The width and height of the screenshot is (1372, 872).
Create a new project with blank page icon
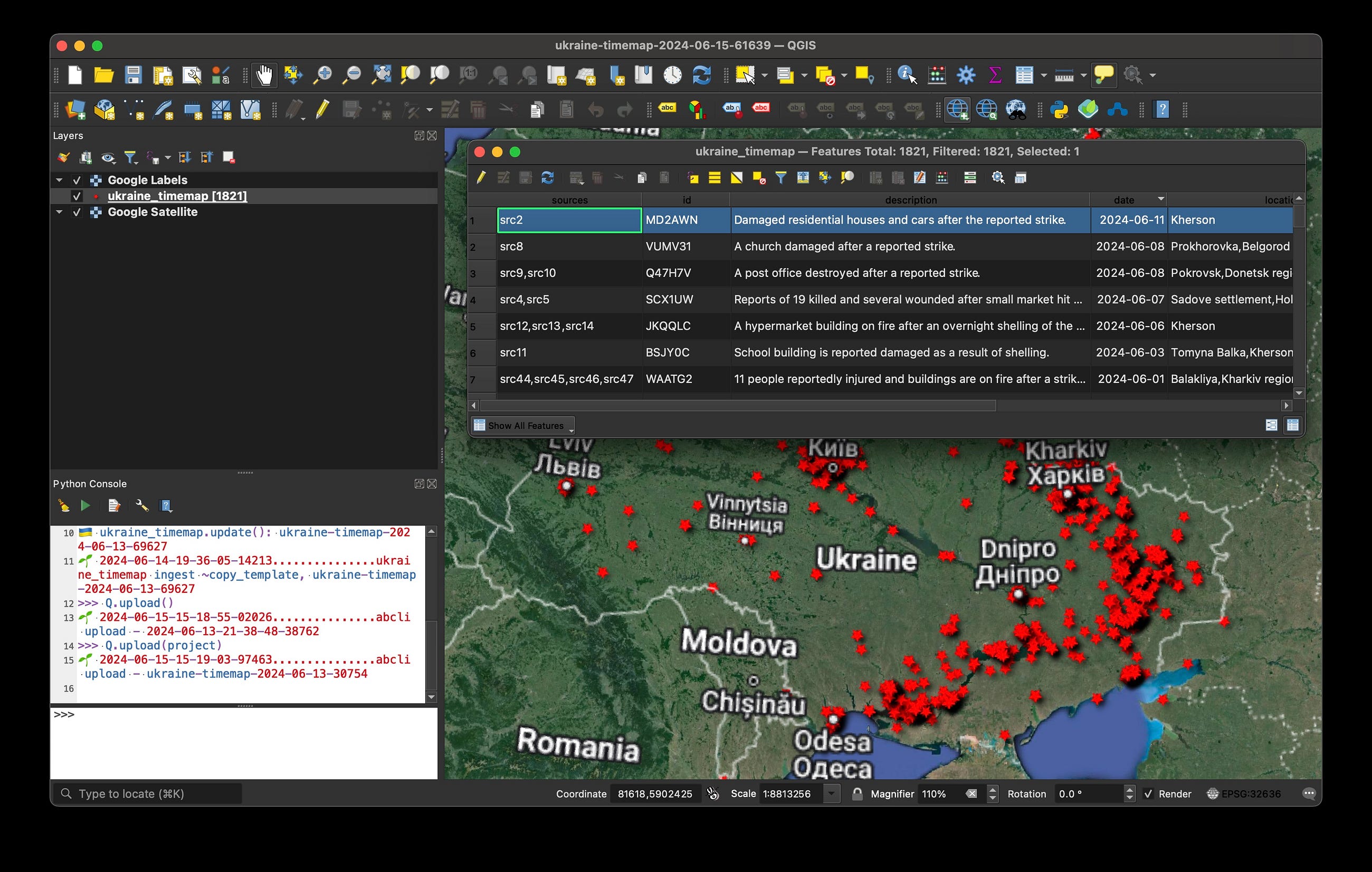pos(75,74)
